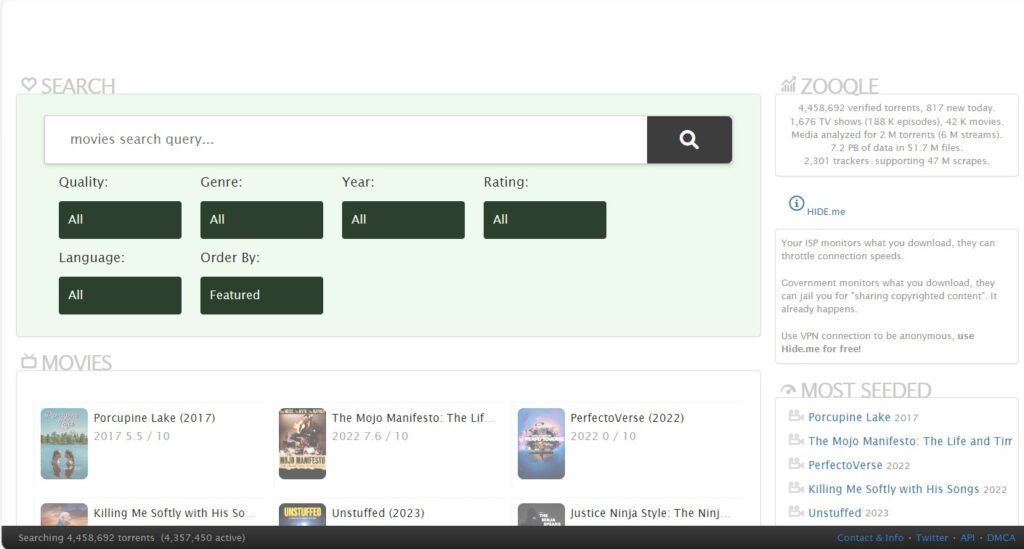Open the Rating filter dropdown
The image size is (1024, 549).
pyautogui.click(x=545, y=220)
